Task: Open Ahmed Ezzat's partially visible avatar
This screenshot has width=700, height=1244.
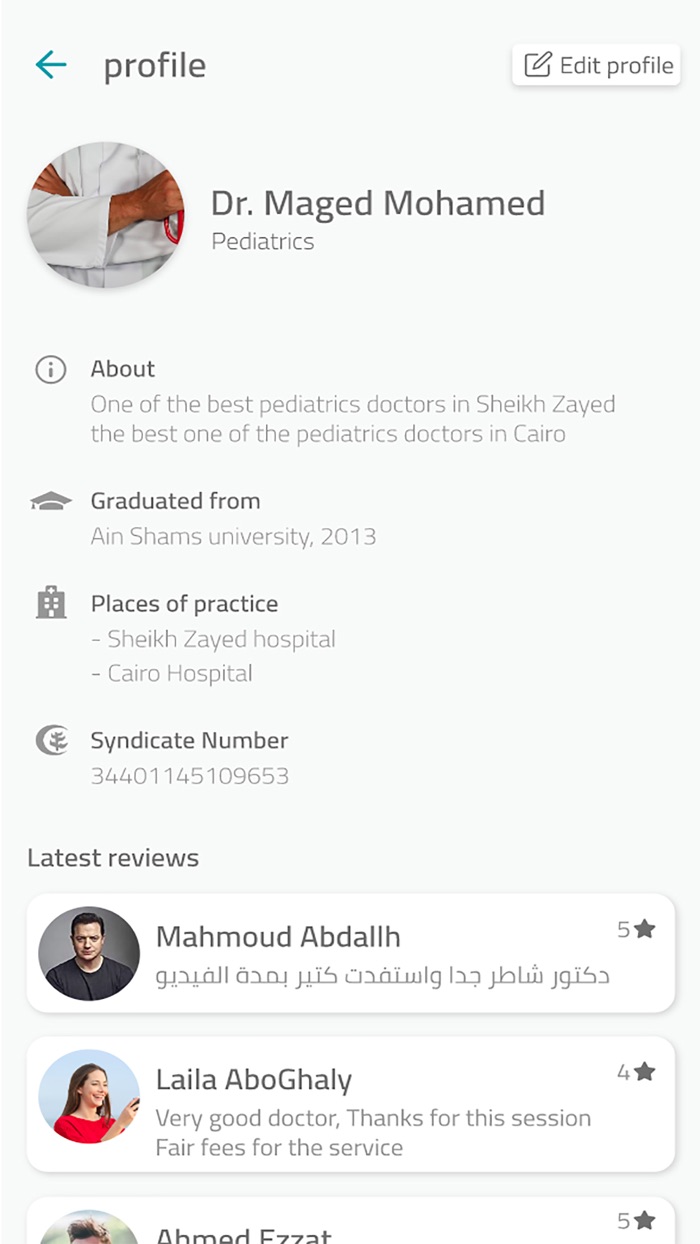Action: tap(89, 1229)
